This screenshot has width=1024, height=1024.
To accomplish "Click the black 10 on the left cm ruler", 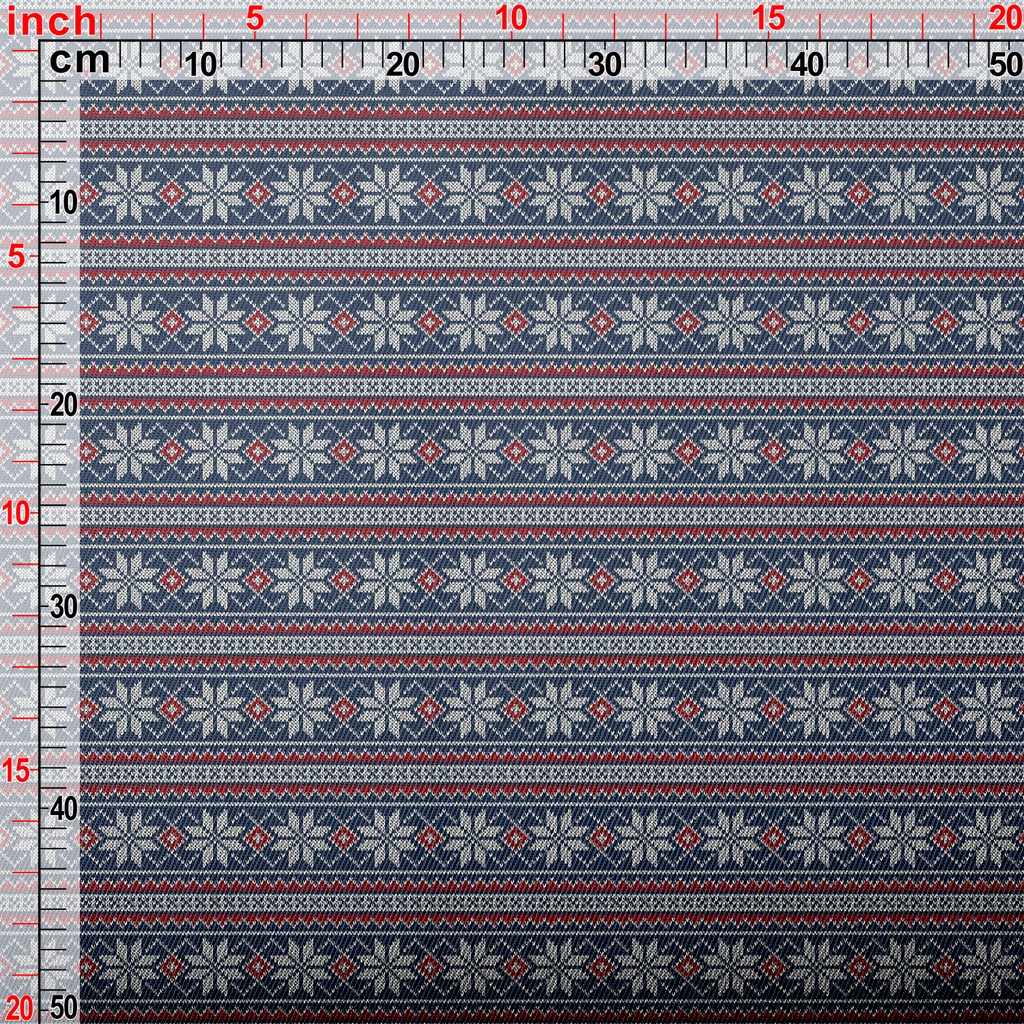I will click(x=63, y=203).
